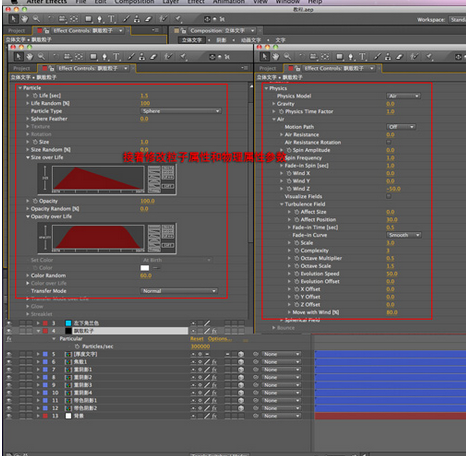Click the cyan color swatch of layer 3
Screen dimensions: 466x456
[68, 323]
